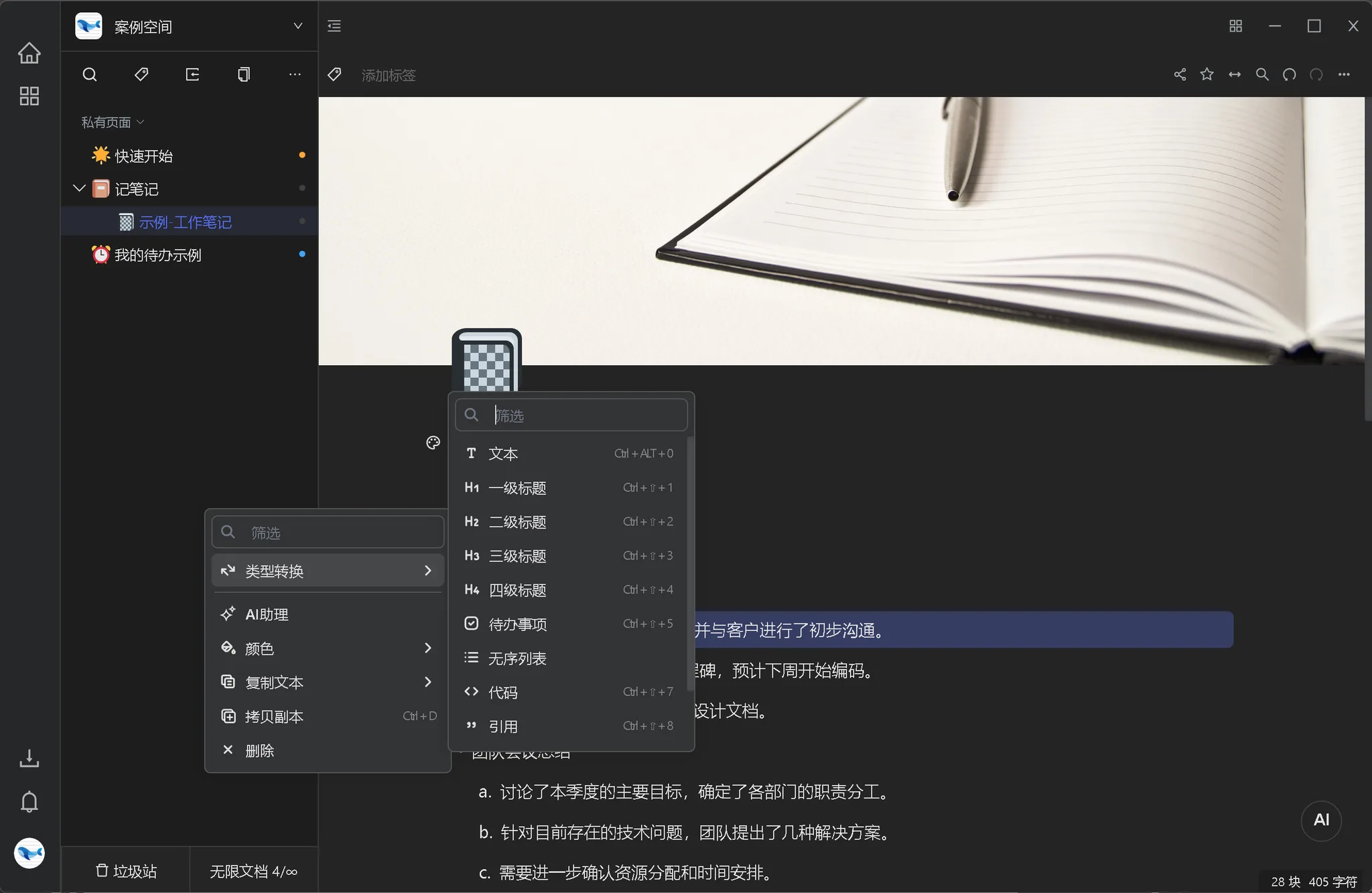Open the workspace logo icon
The height and width of the screenshot is (893, 1372).
click(x=88, y=26)
